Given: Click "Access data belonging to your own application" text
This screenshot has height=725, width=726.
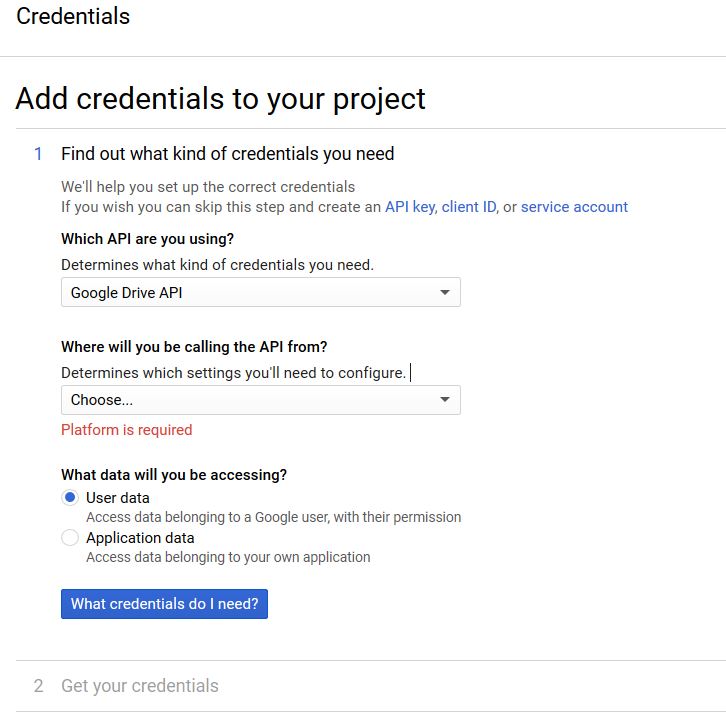Looking at the screenshot, I should (228, 557).
